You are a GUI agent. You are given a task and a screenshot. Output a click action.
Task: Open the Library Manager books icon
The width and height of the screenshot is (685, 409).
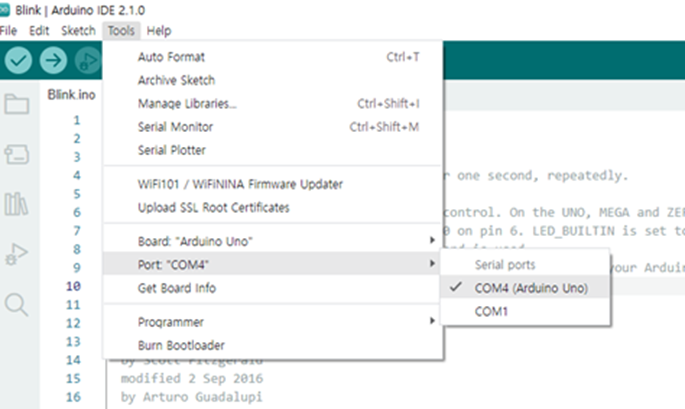pos(17,204)
